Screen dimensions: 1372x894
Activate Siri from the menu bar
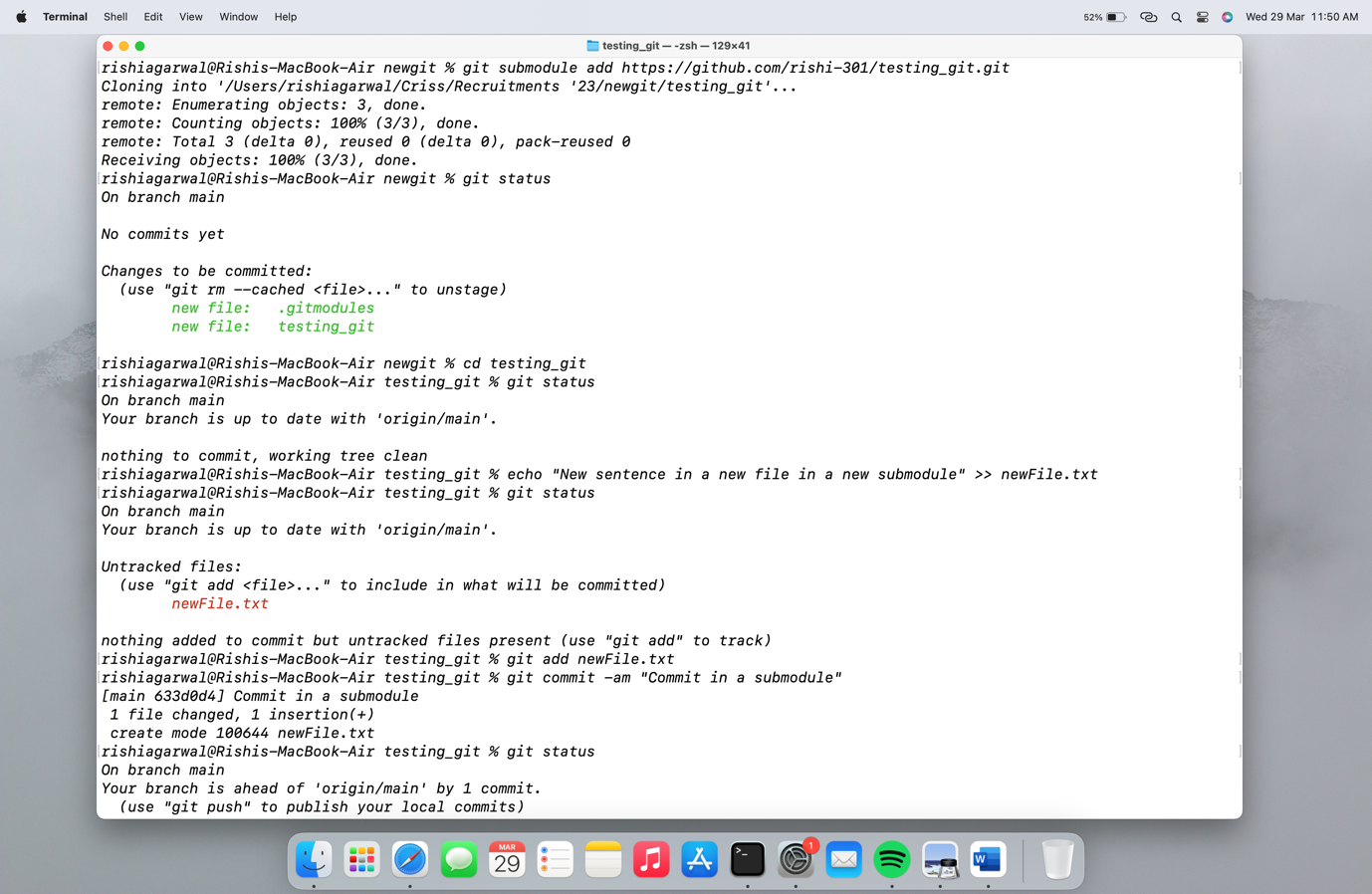(1227, 16)
